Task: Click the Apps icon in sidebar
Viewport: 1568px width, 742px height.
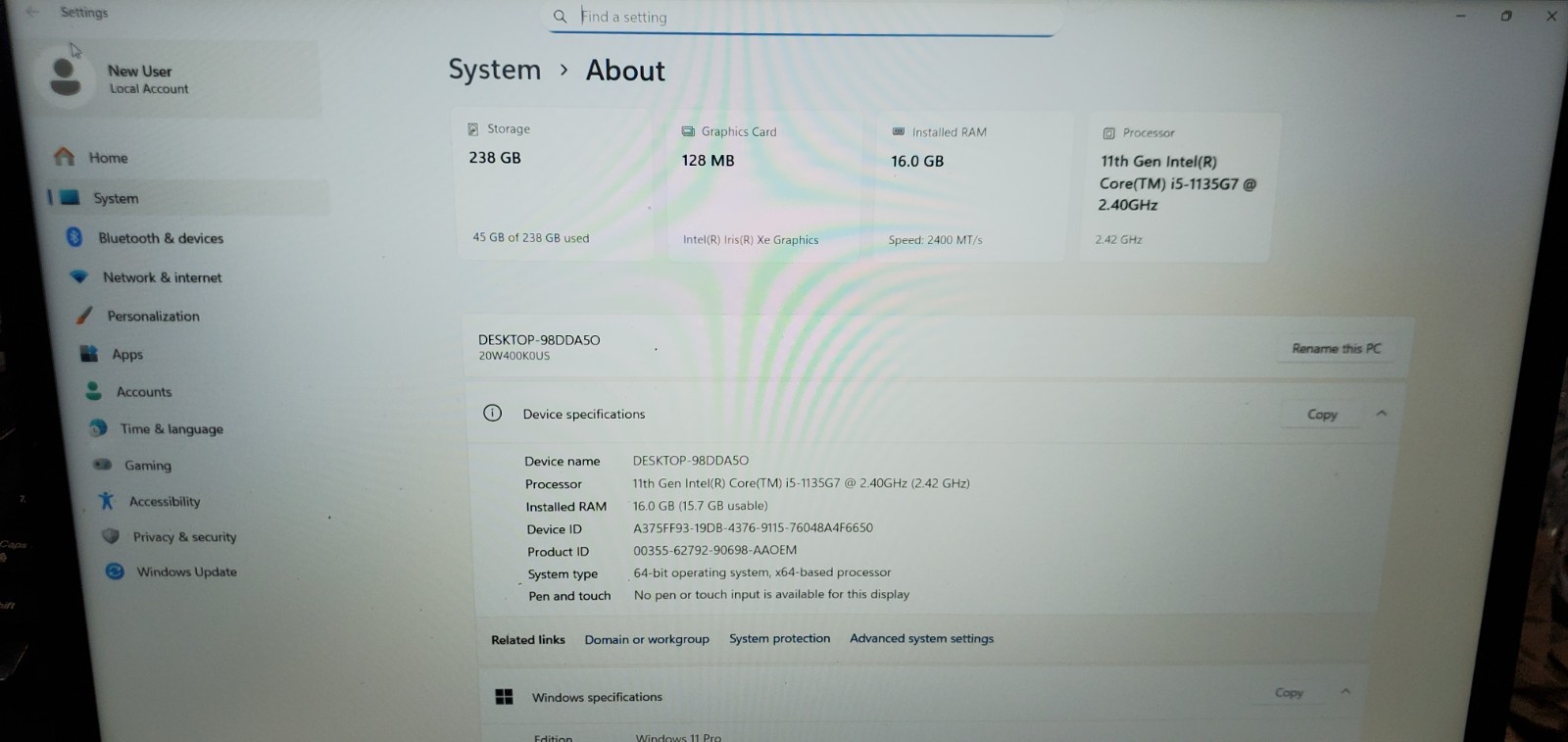Action: pyautogui.click(x=89, y=354)
